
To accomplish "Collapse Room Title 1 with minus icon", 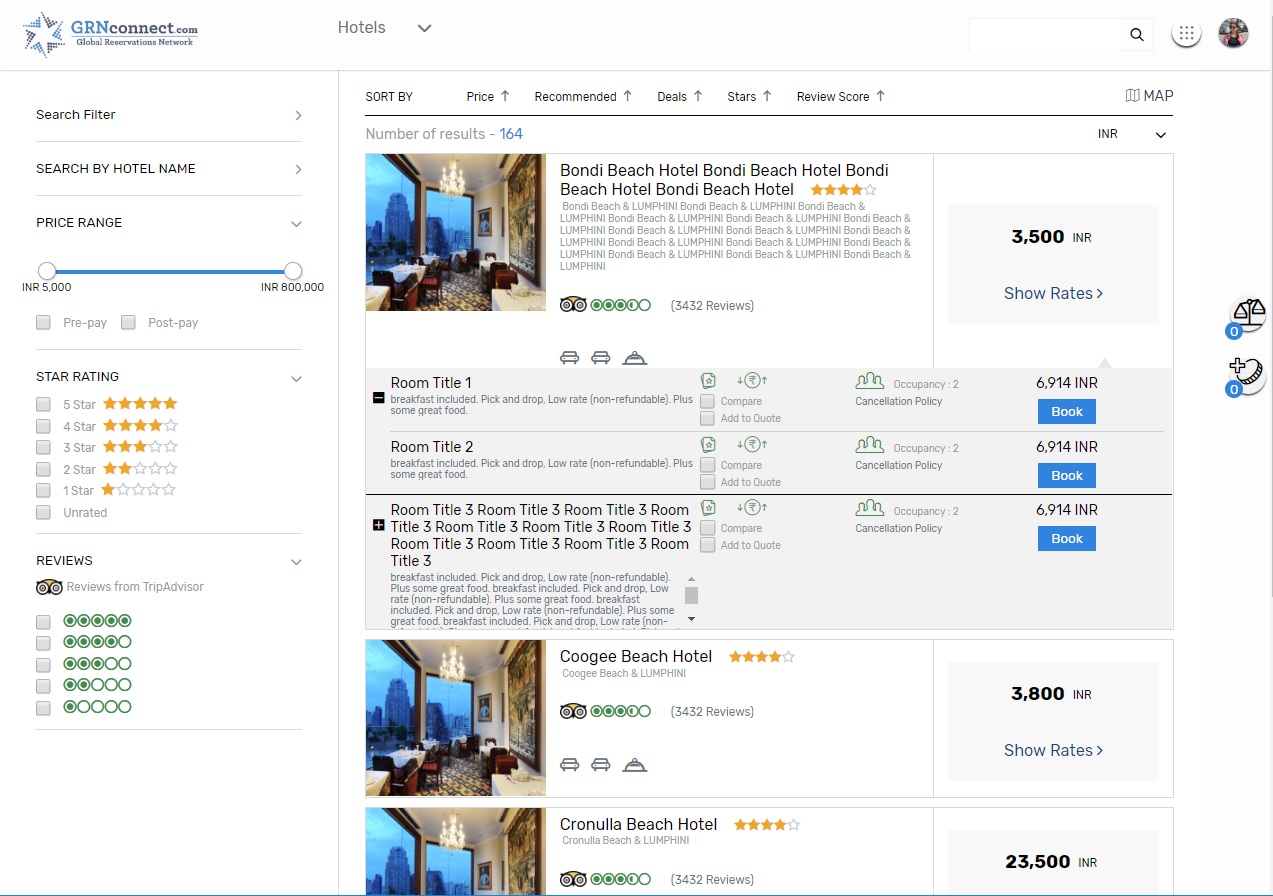I will [378, 398].
